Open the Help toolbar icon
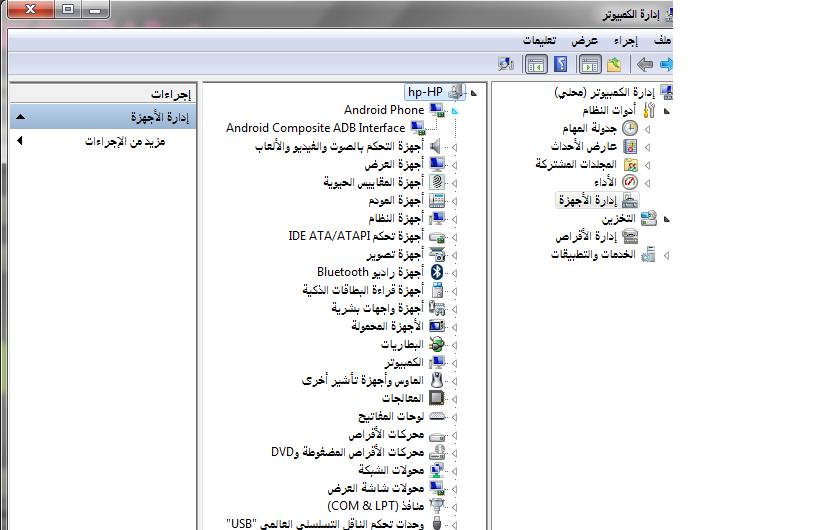This screenshot has height=530, width=819. coord(560,65)
